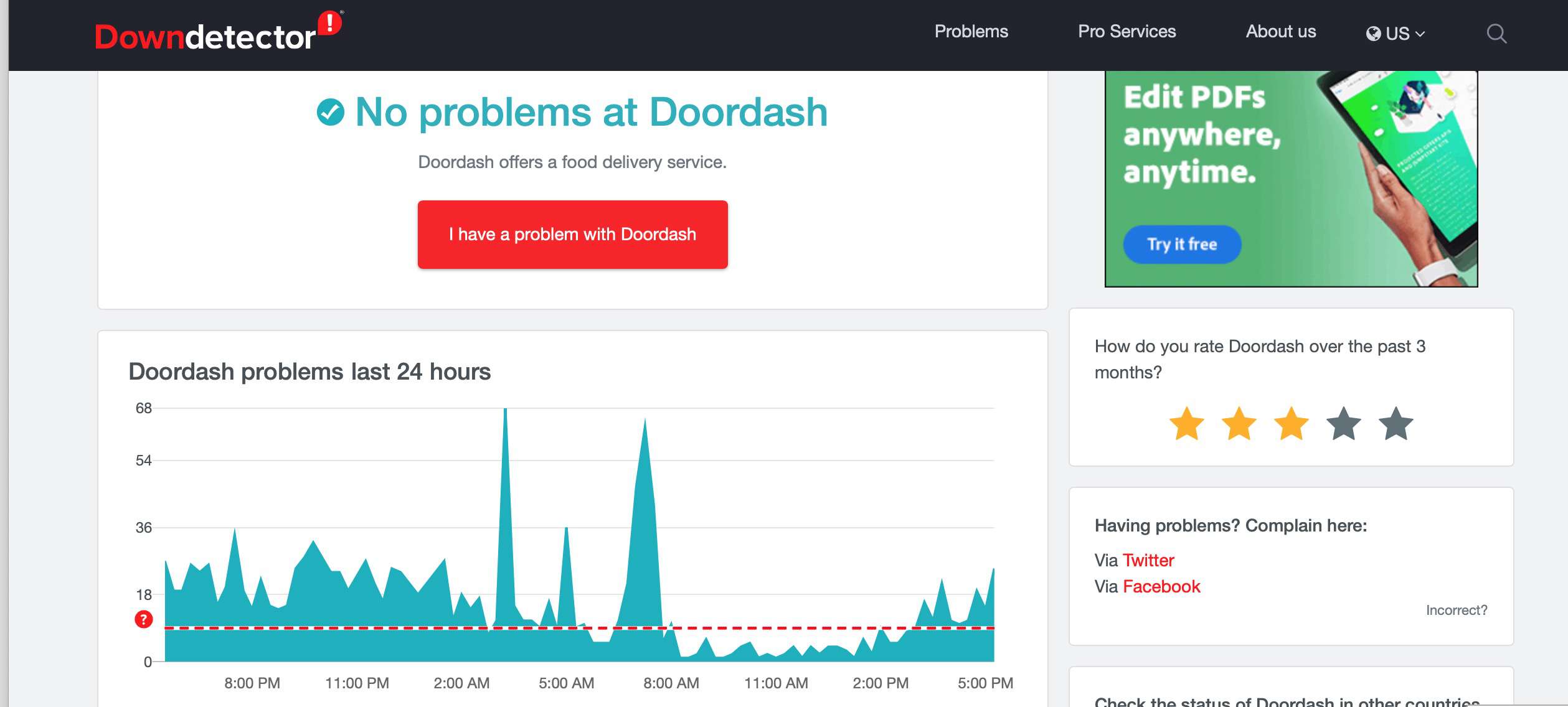1568x707 pixels.
Task: Click the red question mark baseline icon
Action: (x=144, y=619)
